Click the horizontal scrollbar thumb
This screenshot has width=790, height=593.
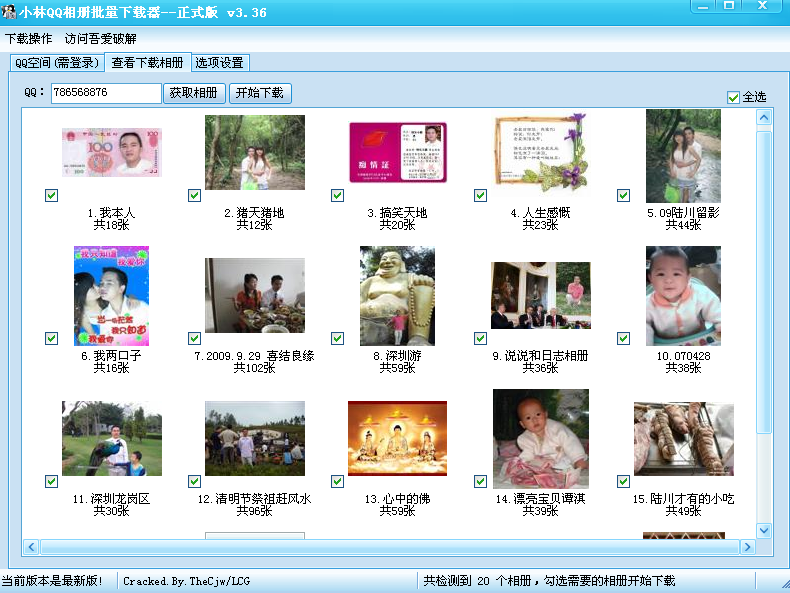(x=389, y=547)
